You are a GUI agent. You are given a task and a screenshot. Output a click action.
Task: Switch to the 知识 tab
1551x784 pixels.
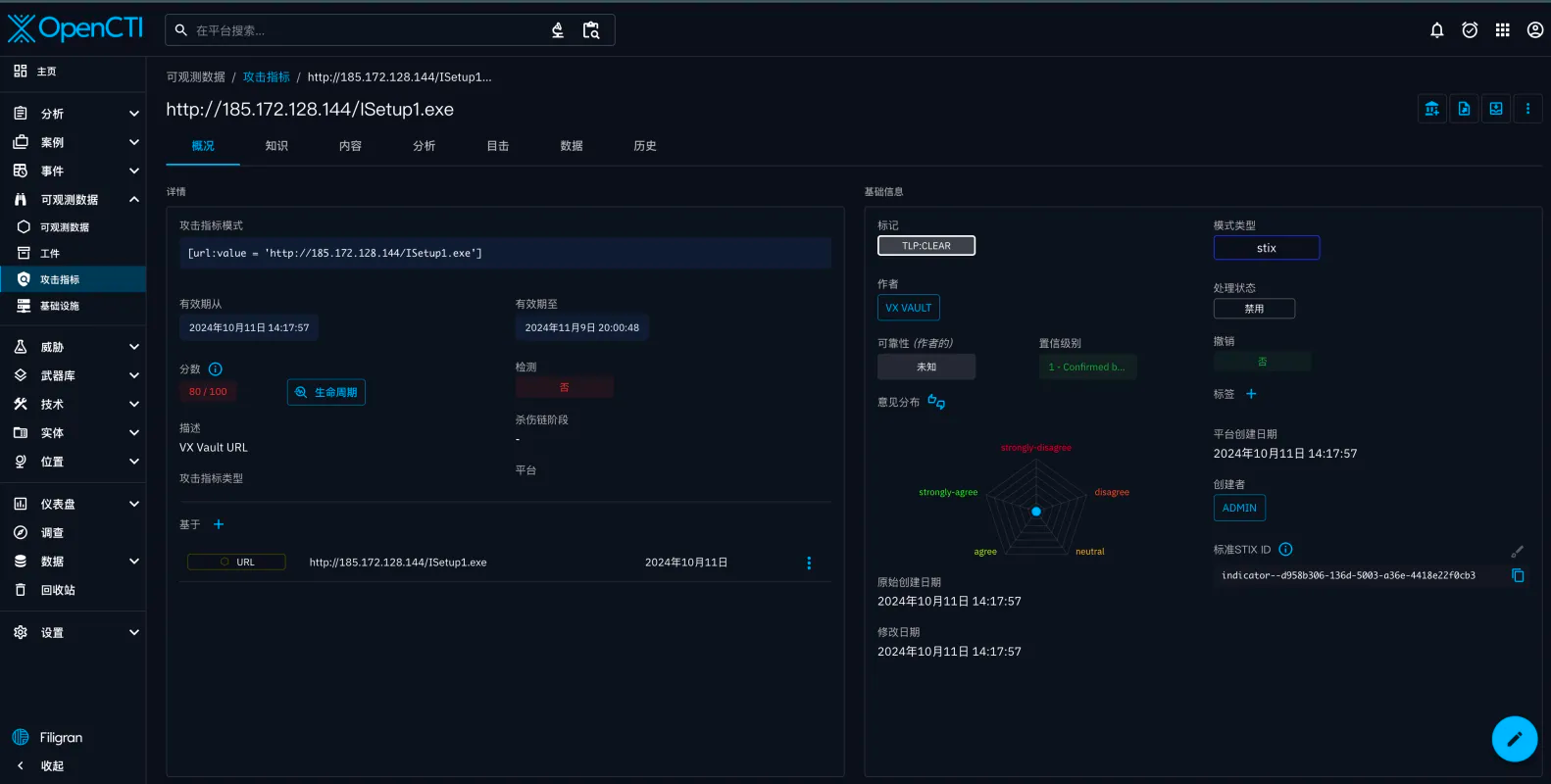tap(276, 146)
